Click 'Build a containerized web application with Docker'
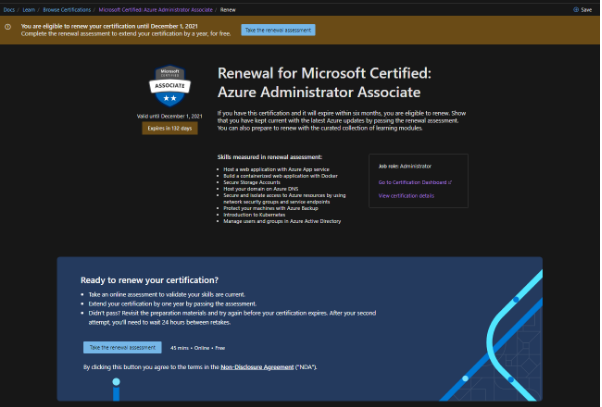Screen dimensions: 602x407 (x=281, y=176)
